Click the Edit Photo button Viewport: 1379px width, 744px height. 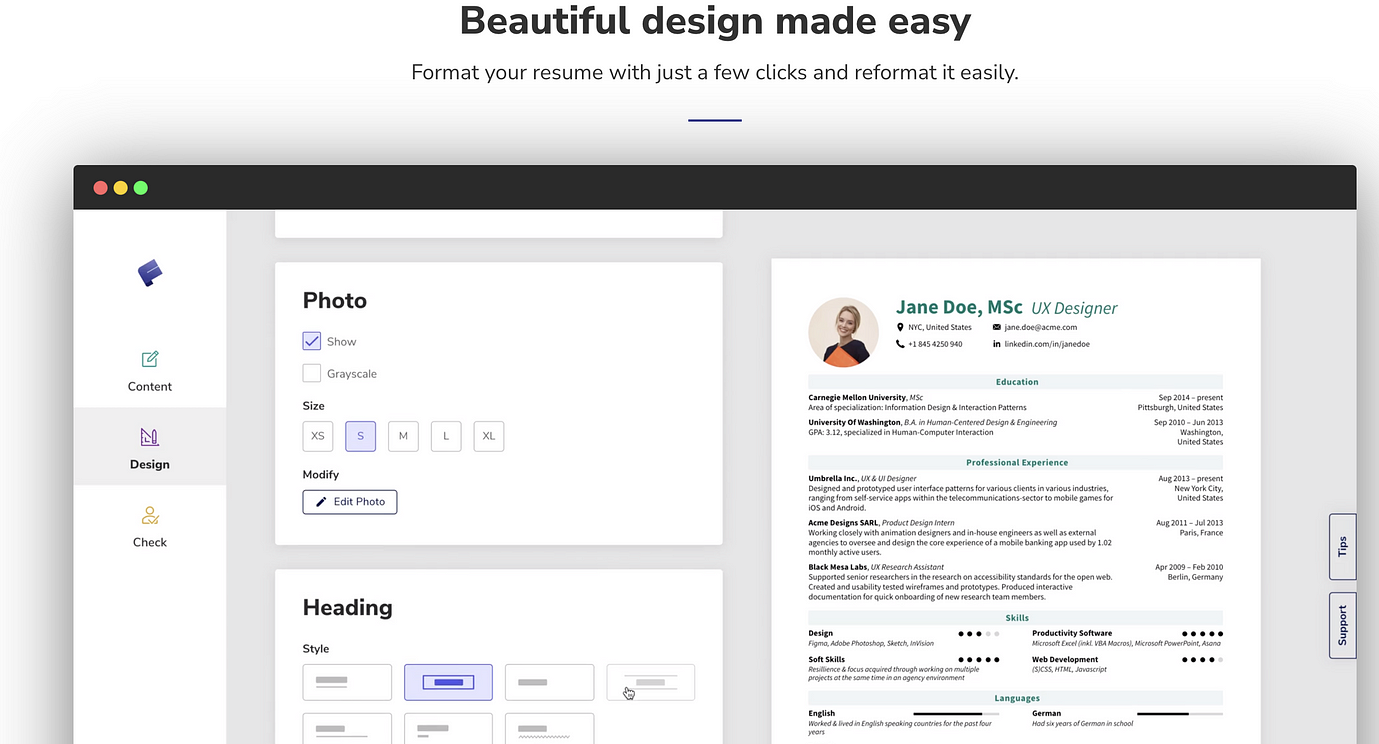(x=349, y=501)
